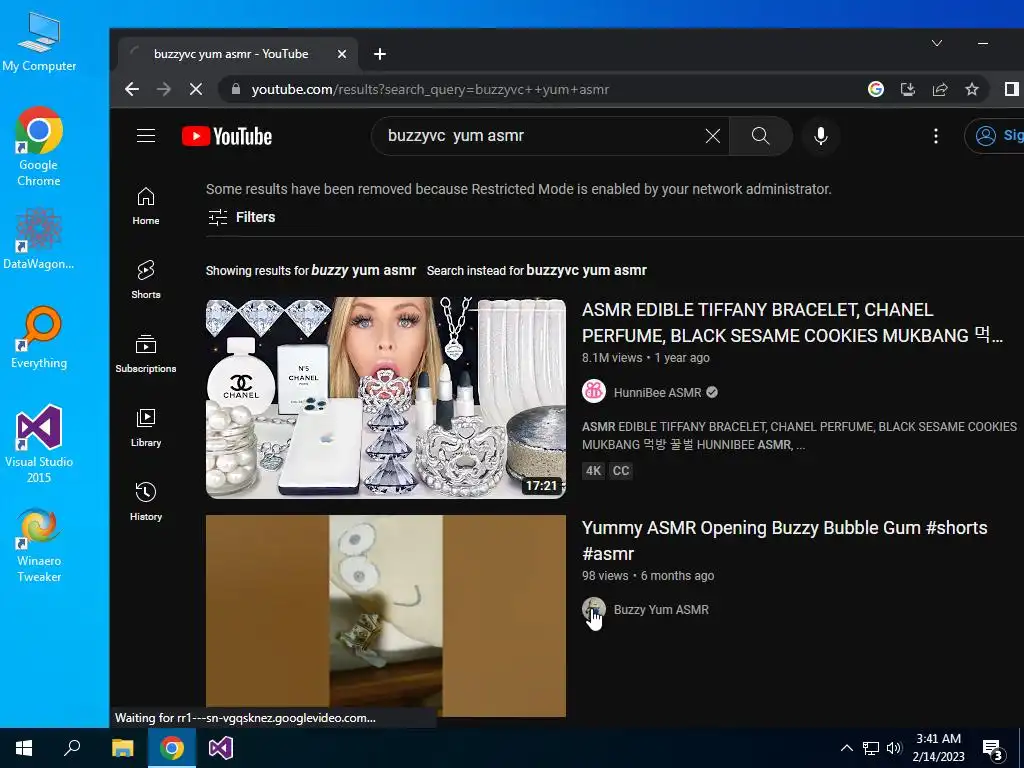Click the Buzzy Yum ASMR channel avatar
The height and width of the screenshot is (768, 1024).
[x=594, y=609]
